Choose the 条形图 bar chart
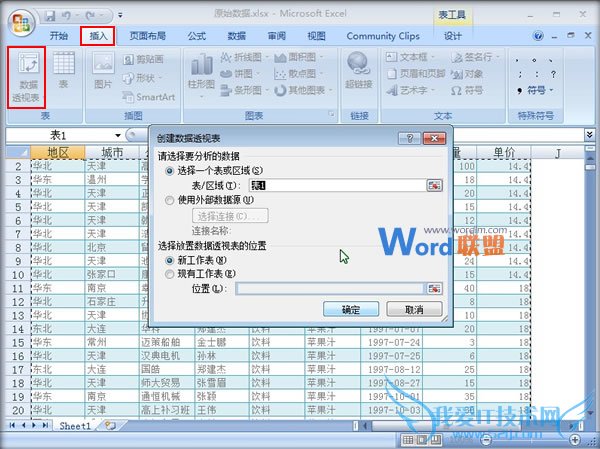600x449 pixels. click(x=243, y=90)
